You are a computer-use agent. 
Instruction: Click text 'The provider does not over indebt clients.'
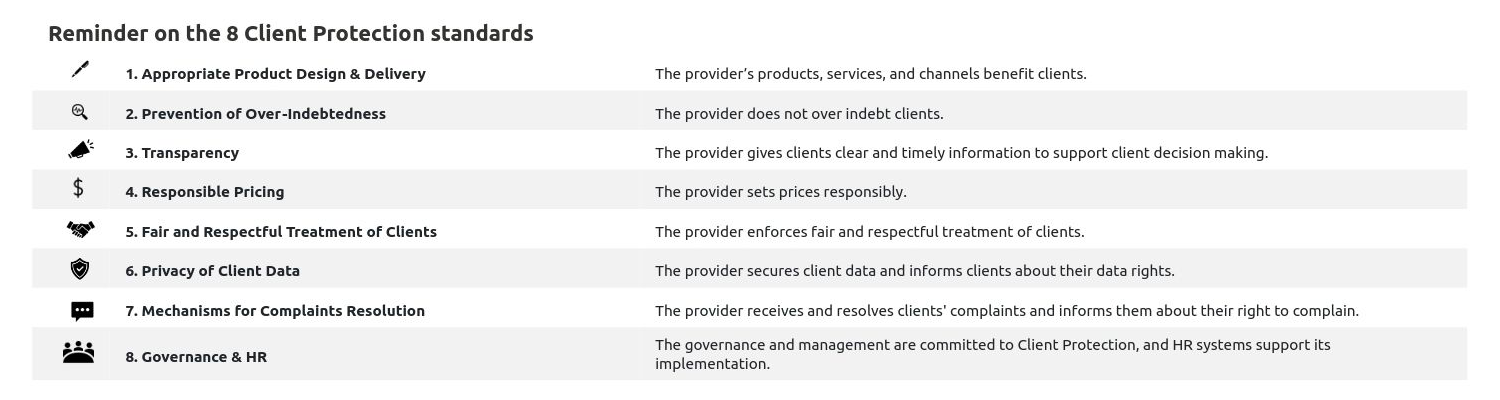coord(799,114)
